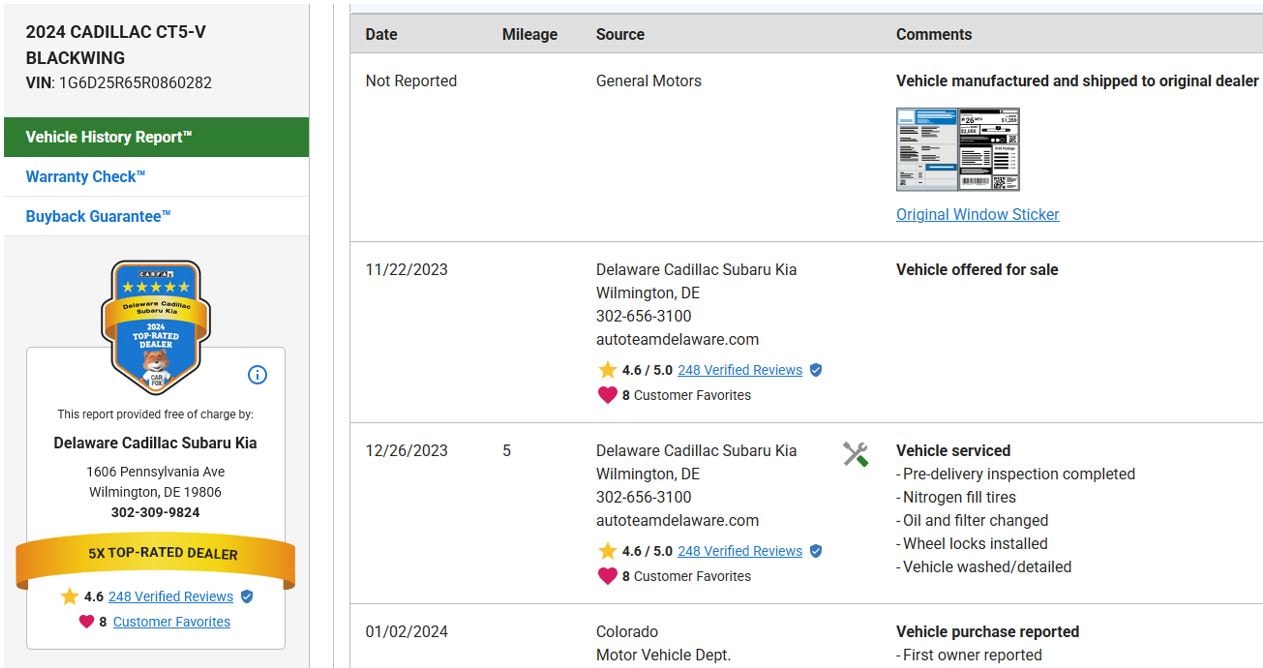Viewport: 1263px width, 668px height.
Task: Click the Top-Rated Dealer CARFAX badge
Action: [155, 327]
